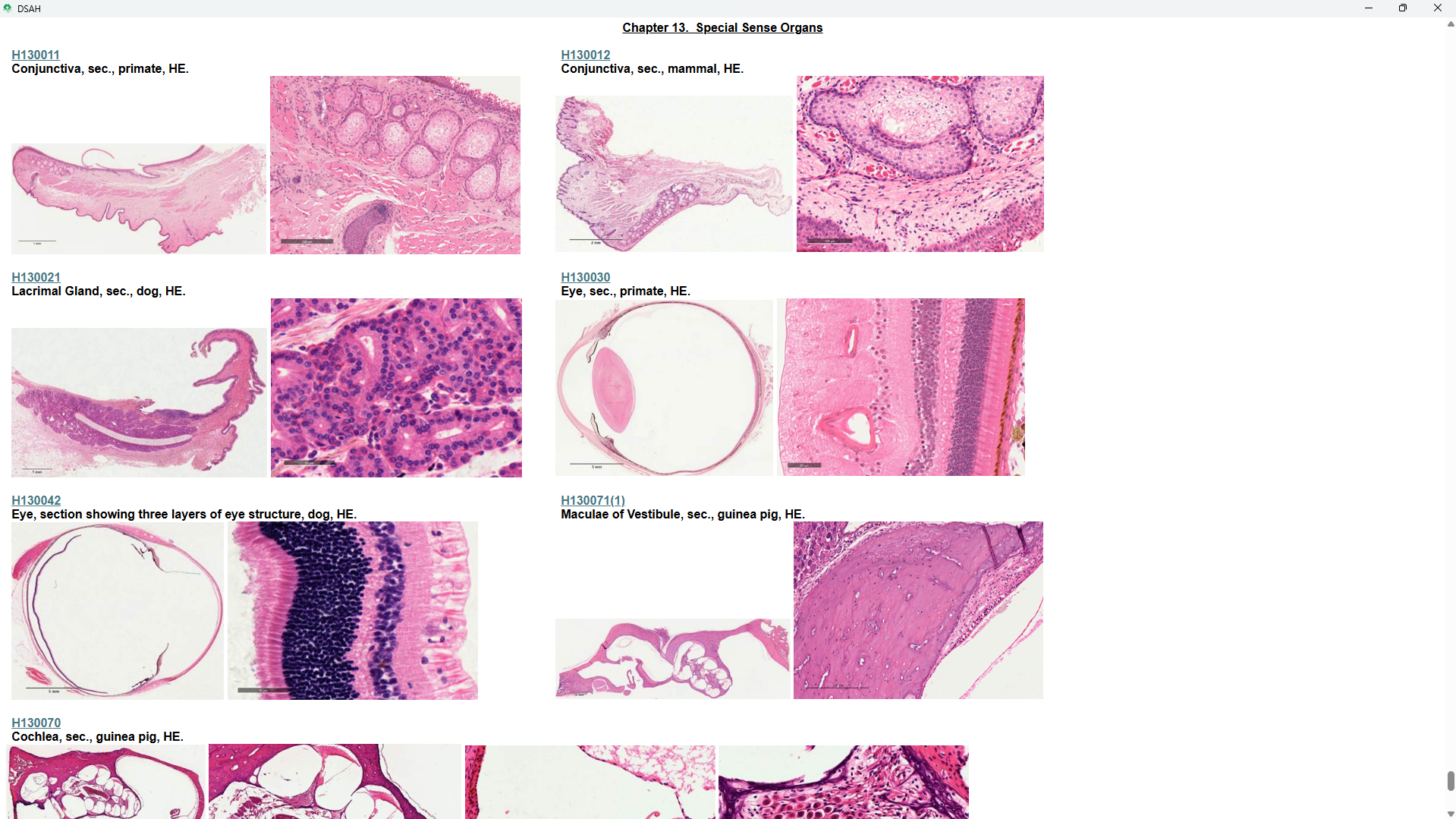Image resolution: width=1456 pixels, height=819 pixels.
Task: Select the primate conjunctiva low-magnification thumbnail
Action: click(x=139, y=199)
